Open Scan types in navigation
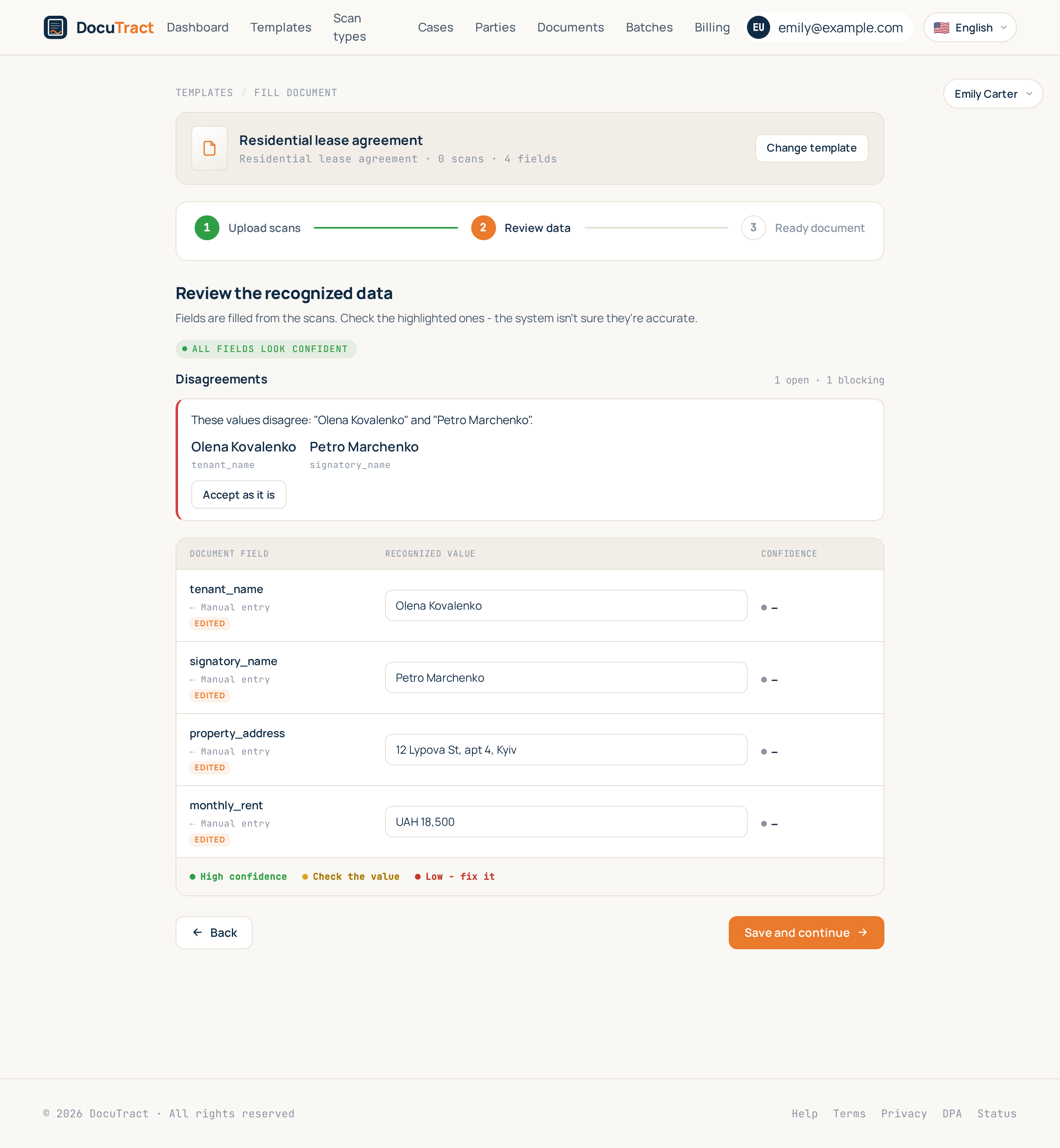 click(349, 27)
